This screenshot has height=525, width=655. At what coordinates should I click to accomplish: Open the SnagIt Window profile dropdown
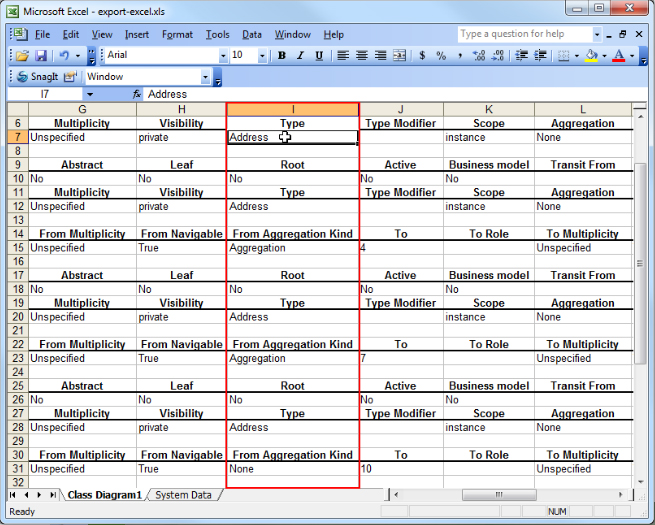[206, 77]
